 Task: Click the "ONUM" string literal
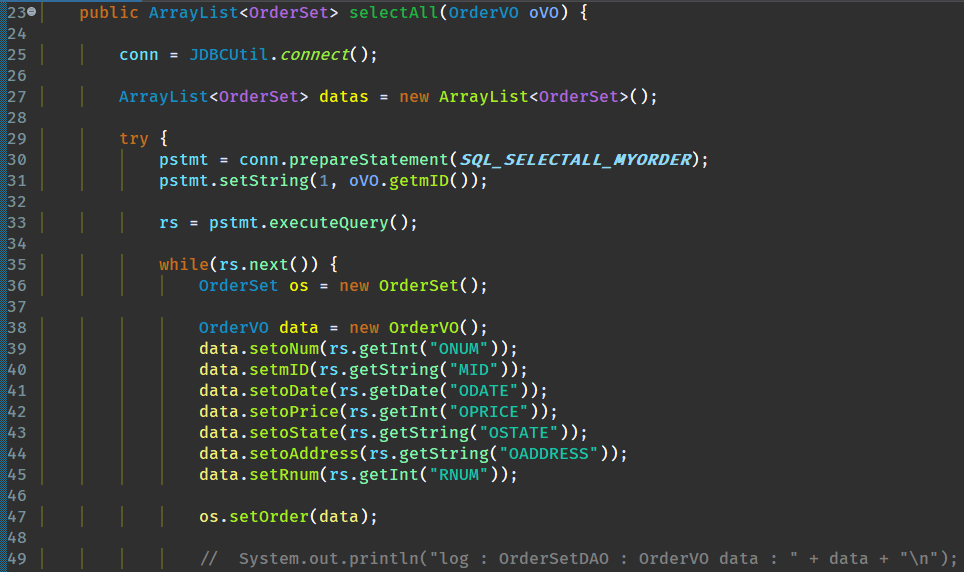coord(459,349)
